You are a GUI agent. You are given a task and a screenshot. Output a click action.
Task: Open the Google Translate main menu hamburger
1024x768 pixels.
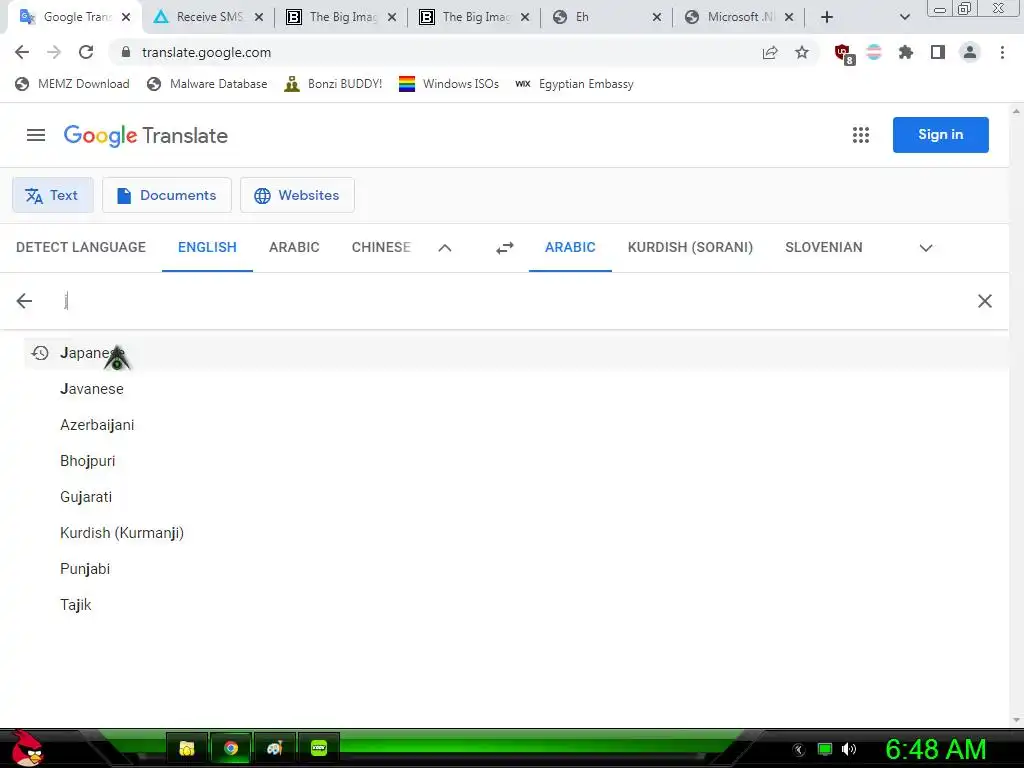[x=36, y=135]
